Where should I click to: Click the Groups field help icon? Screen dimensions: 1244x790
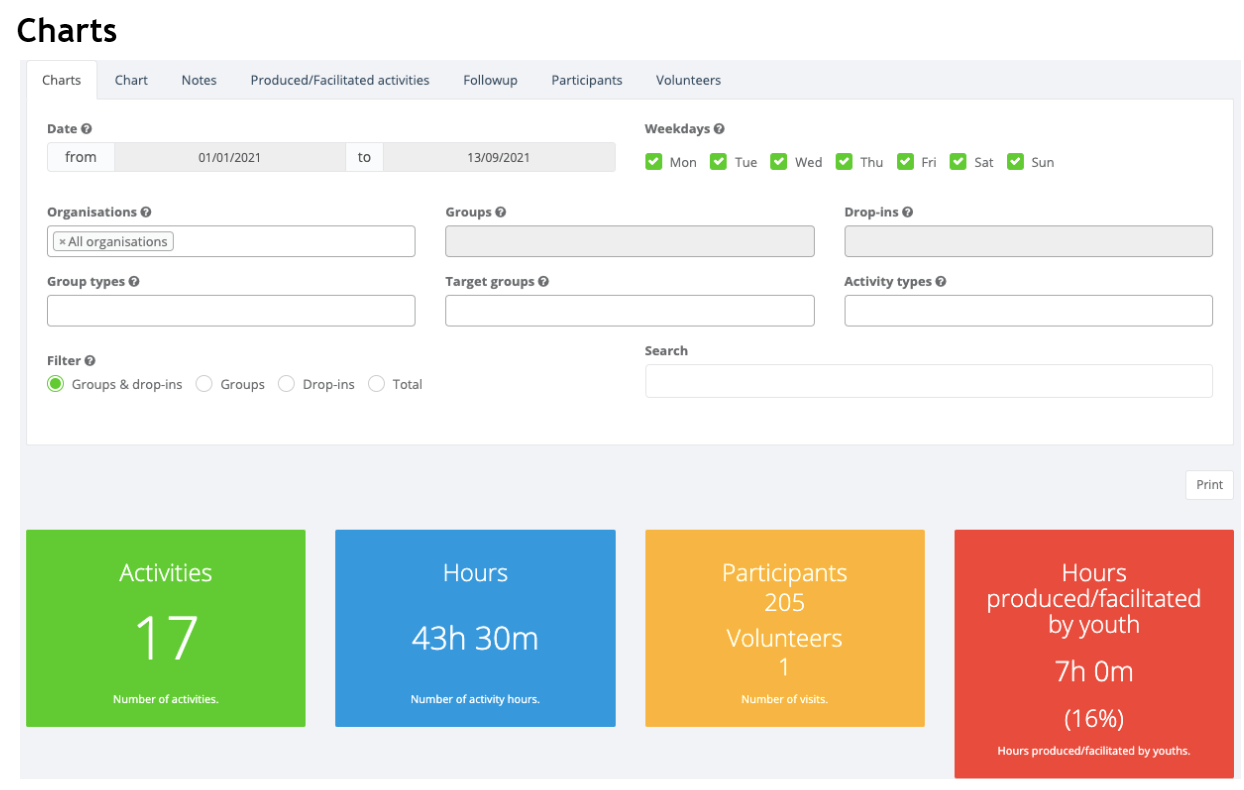tap(500, 212)
